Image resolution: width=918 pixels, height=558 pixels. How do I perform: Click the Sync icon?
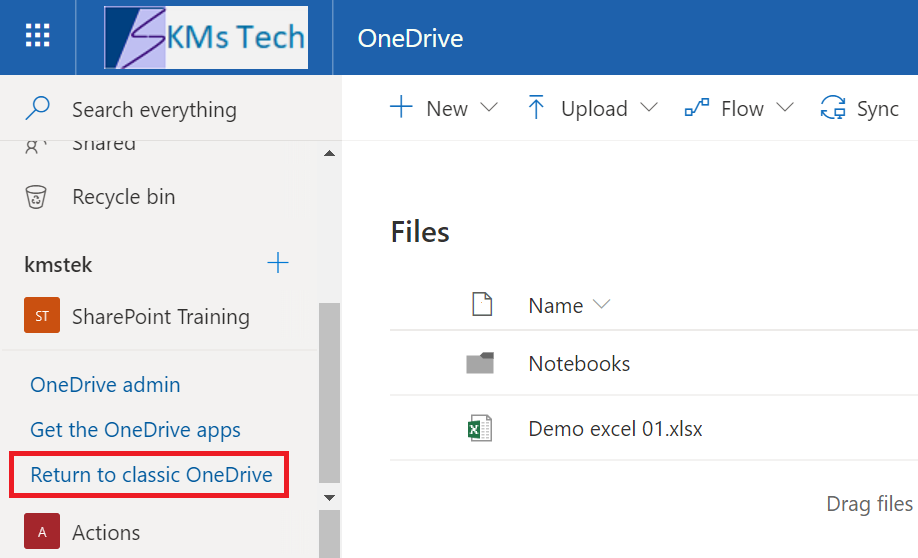tap(833, 108)
